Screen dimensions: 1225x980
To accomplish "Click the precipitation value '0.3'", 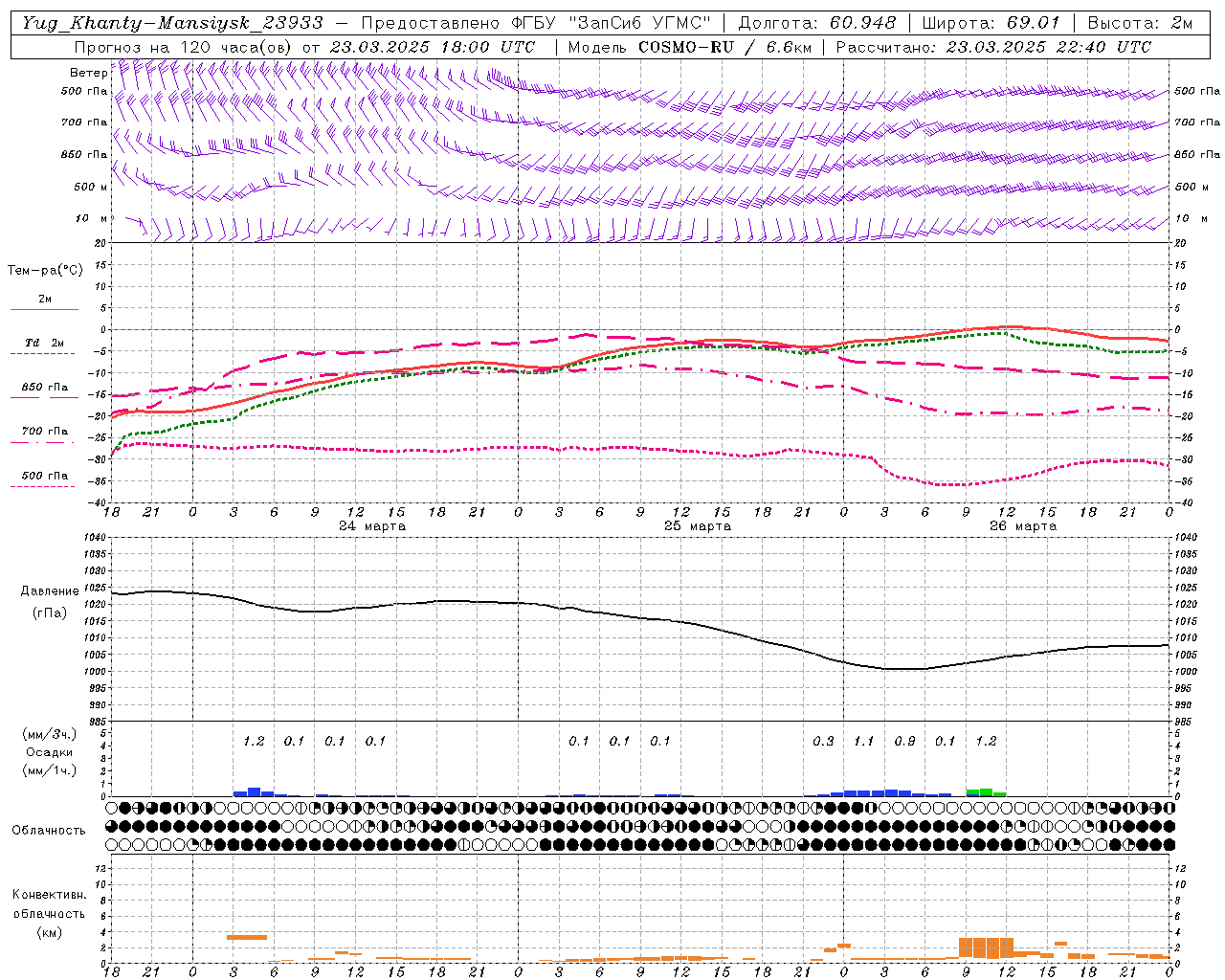I will point(823,741).
